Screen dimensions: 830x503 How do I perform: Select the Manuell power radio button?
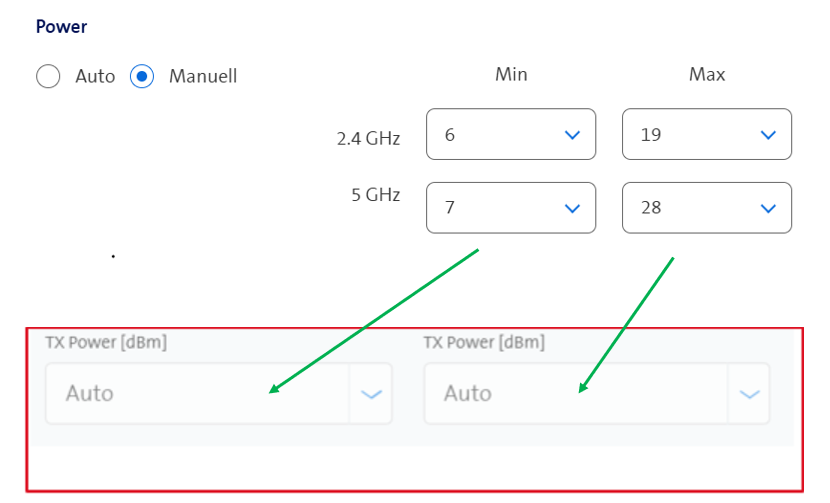coord(142,76)
